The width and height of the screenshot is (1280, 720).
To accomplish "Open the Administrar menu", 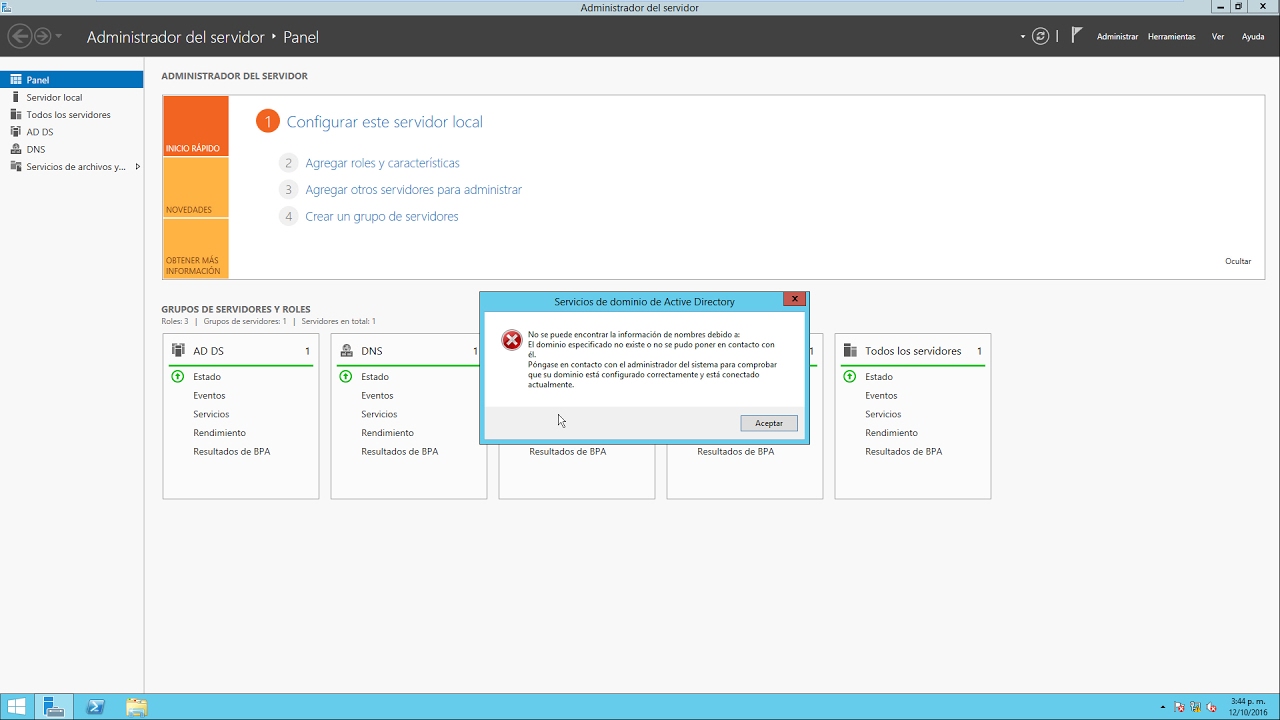I will [x=1117, y=37].
